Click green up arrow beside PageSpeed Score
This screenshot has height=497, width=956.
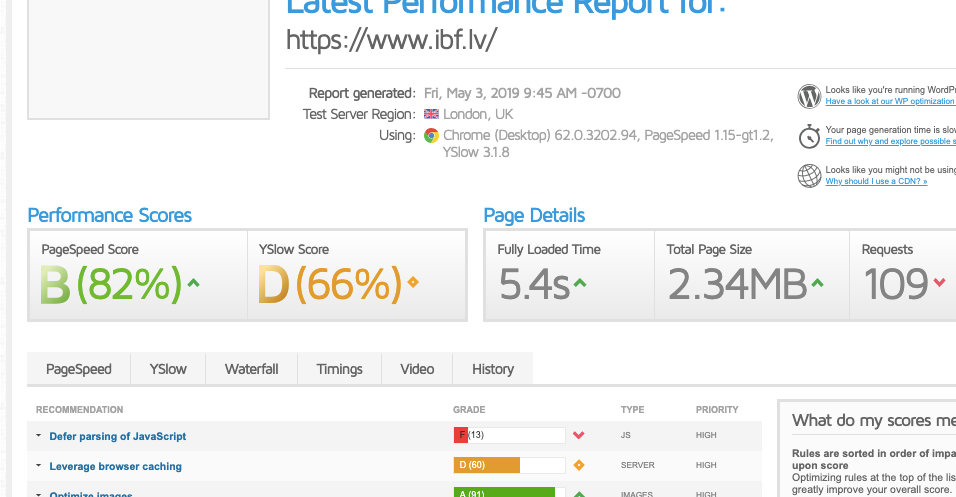click(x=194, y=283)
